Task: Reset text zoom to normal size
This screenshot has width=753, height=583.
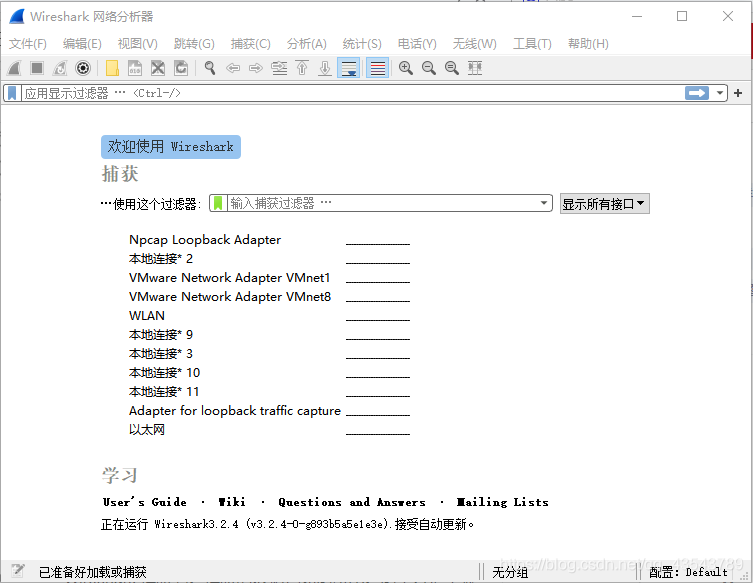Action: 452,68
